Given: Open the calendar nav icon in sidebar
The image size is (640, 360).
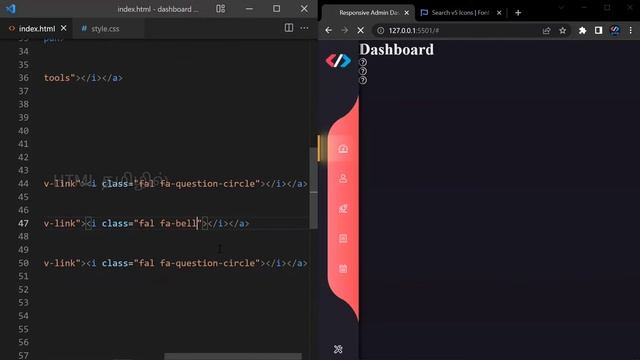Looking at the screenshot, I should pyautogui.click(x=343, y=269).
